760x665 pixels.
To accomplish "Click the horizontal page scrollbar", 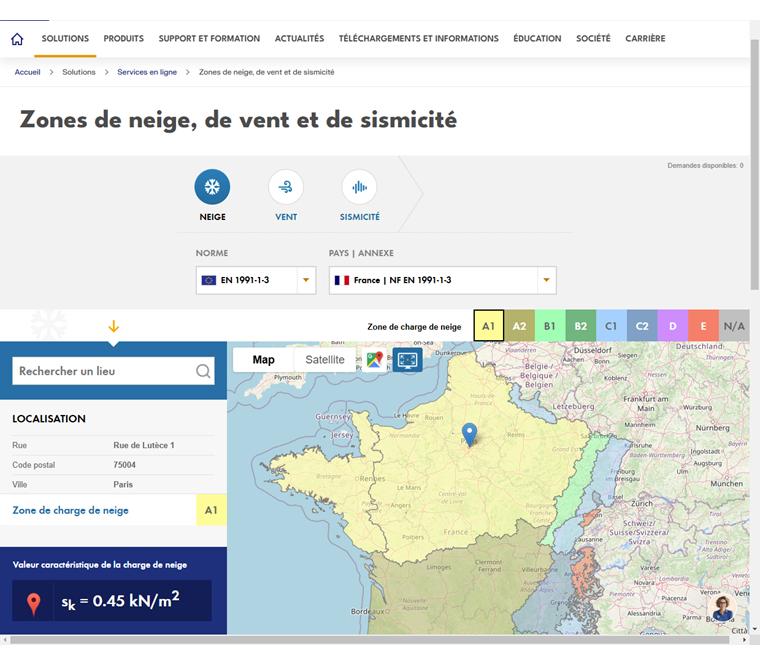I will 369,640.
